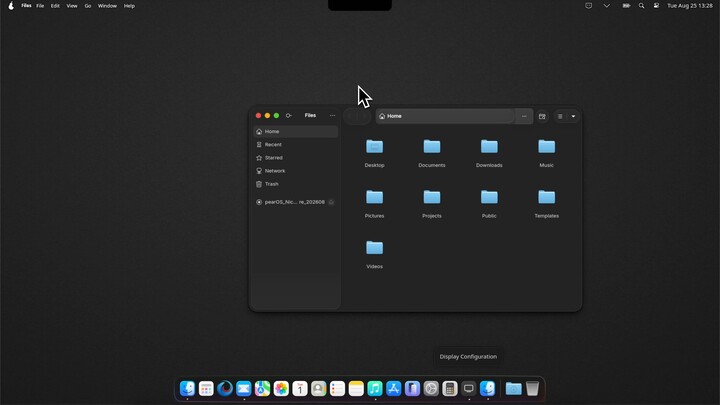The image size is (720, 405).
Task: Open Trash in the dock
Action: [532, 388]
